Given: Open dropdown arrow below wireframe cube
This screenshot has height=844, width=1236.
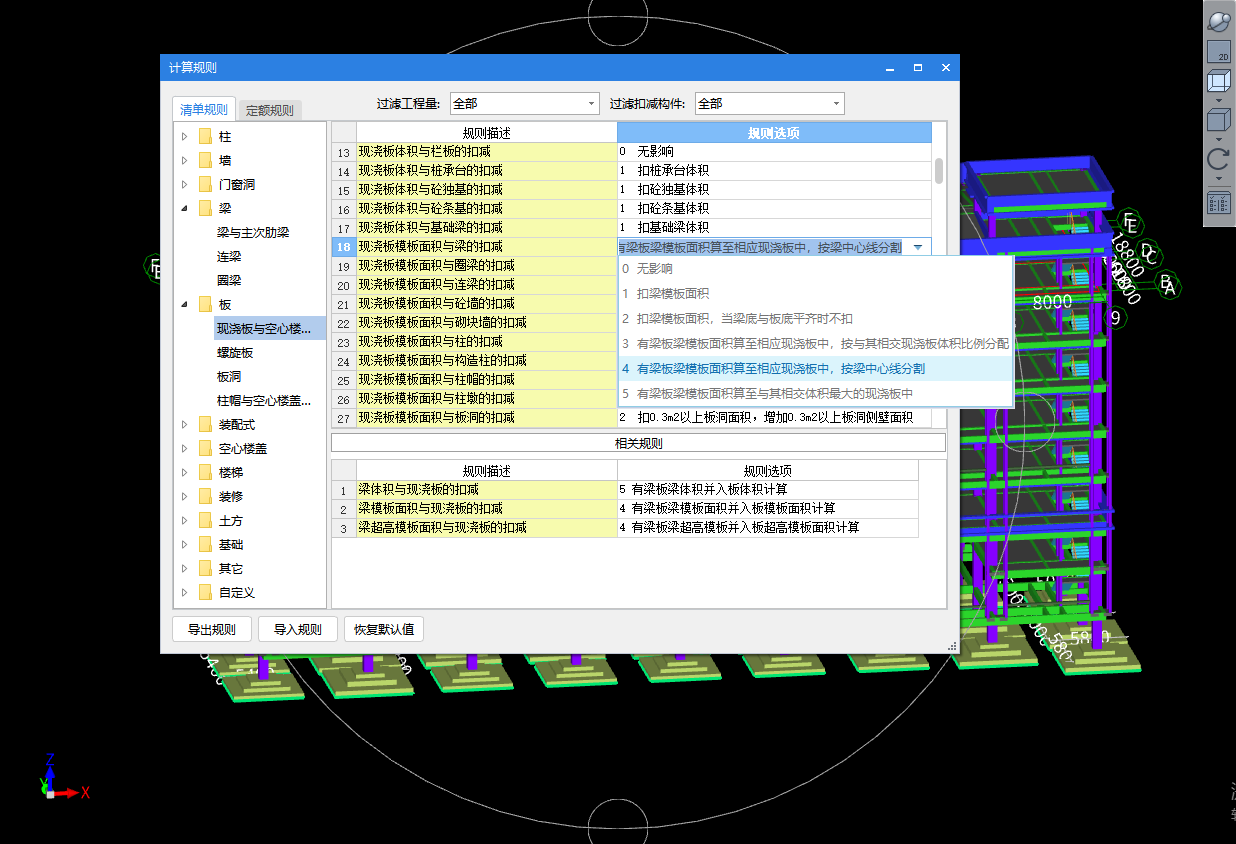Looking at the screenshot, I should (1219, 101).
